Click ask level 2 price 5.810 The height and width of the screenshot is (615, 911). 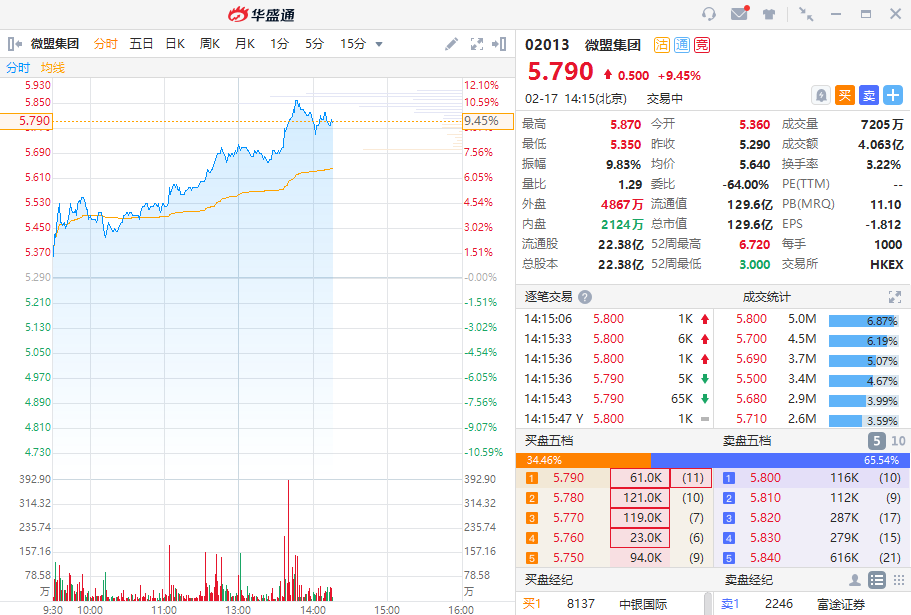[x=765, y=498]
